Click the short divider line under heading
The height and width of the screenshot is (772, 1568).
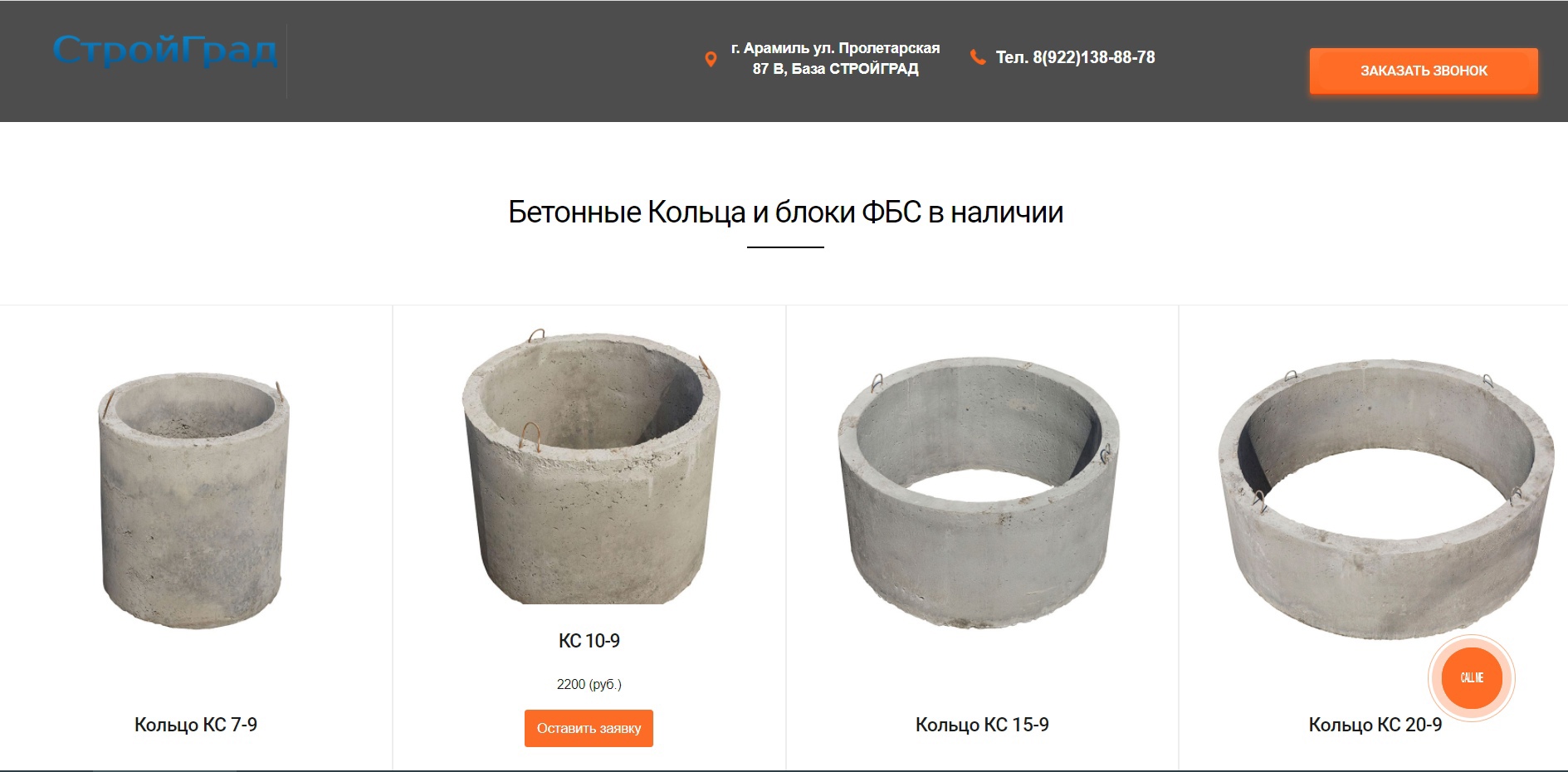[785, 247]
